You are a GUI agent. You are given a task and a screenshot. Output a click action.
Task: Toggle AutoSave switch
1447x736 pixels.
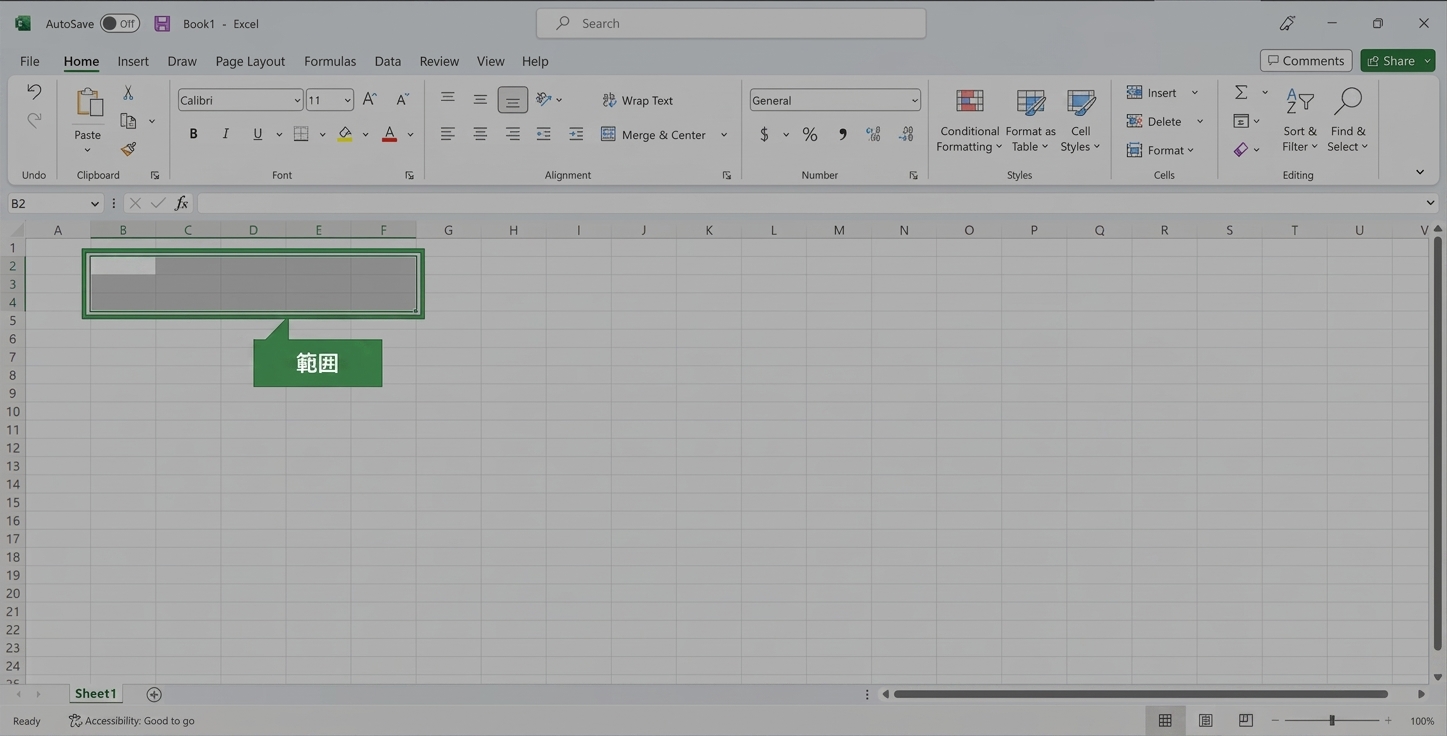tap(120, 23)
